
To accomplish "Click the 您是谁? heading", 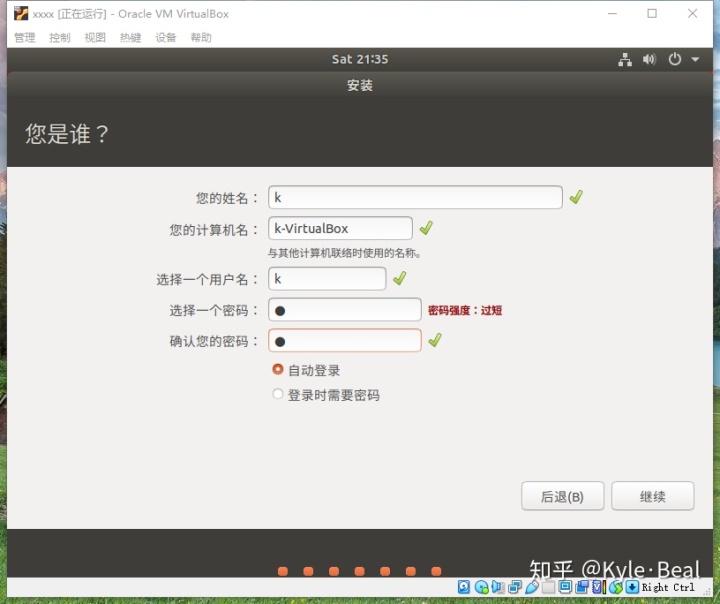I will (x=67, y=134).
